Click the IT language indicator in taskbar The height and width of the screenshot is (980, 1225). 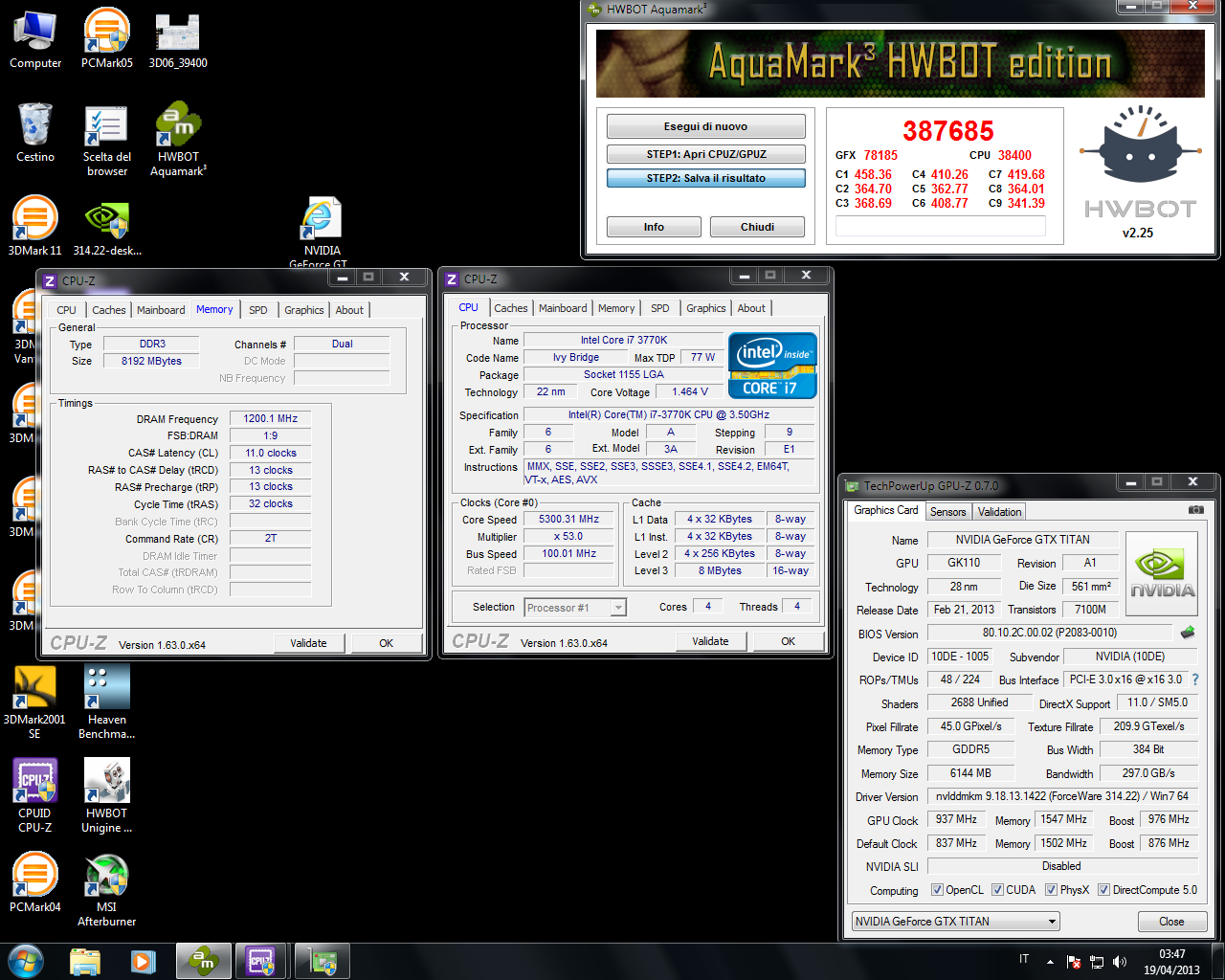tap(1024, 959)
